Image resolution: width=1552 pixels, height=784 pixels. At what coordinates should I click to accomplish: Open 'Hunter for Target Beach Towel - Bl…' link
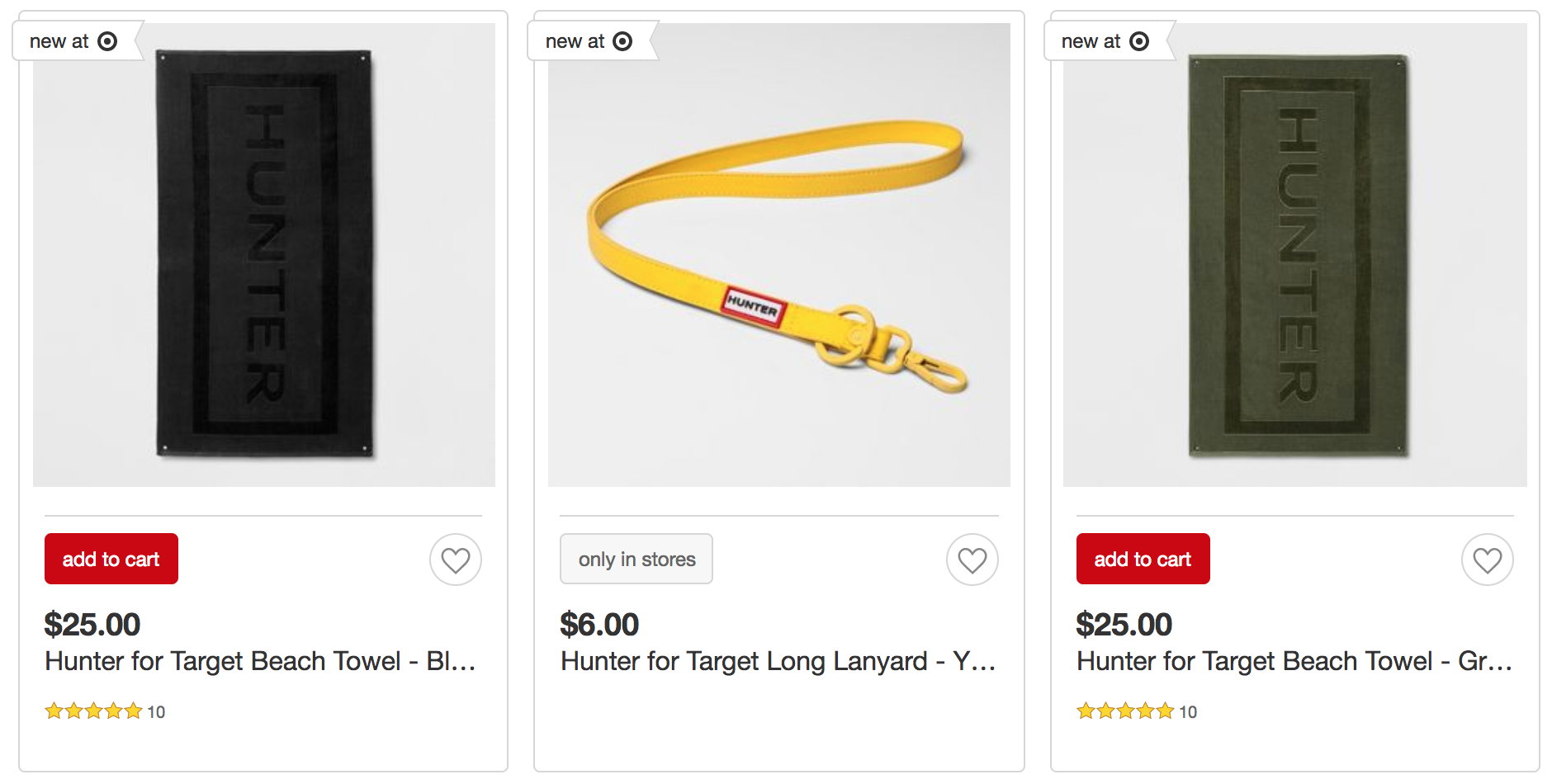click(x=260, y=661)
